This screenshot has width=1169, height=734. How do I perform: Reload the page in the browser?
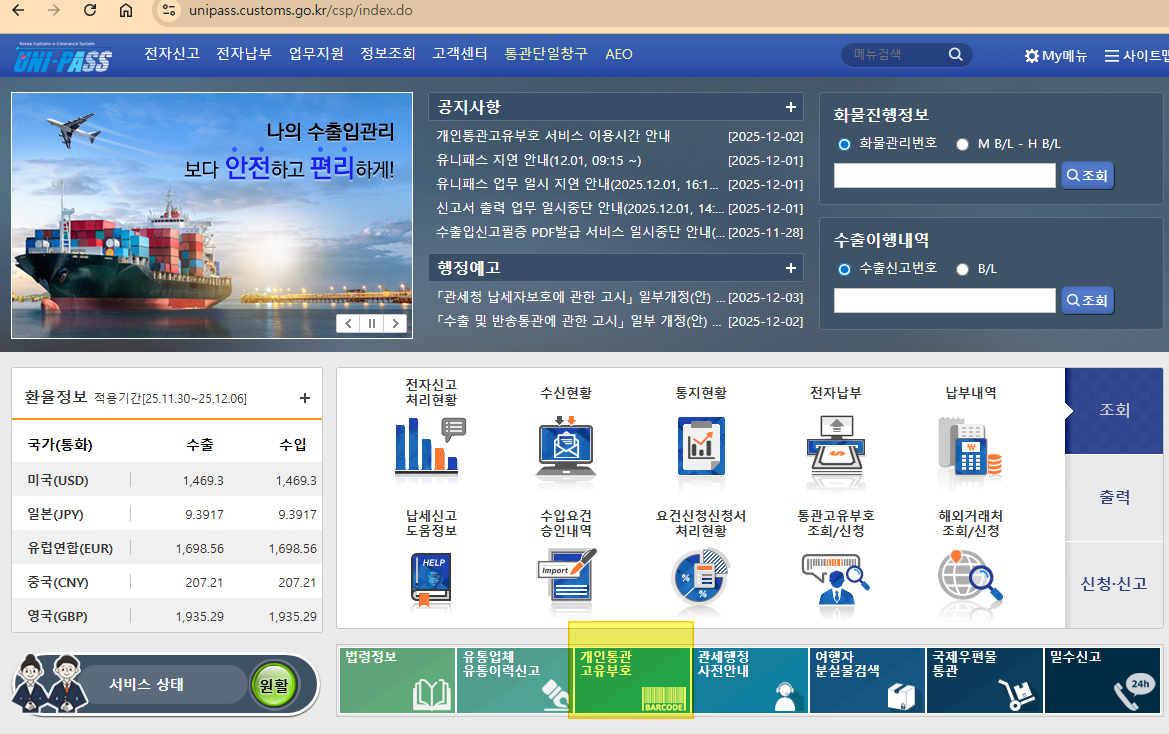[89, 10]
